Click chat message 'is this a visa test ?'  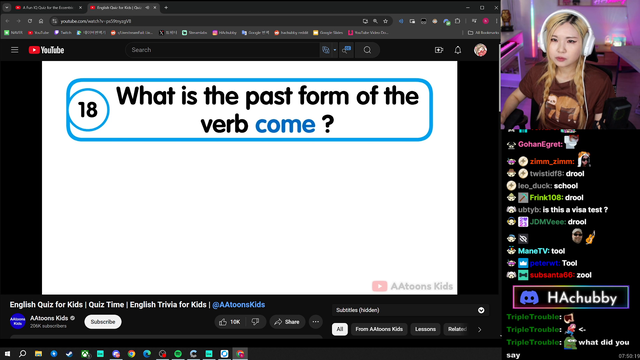point(575,210)
